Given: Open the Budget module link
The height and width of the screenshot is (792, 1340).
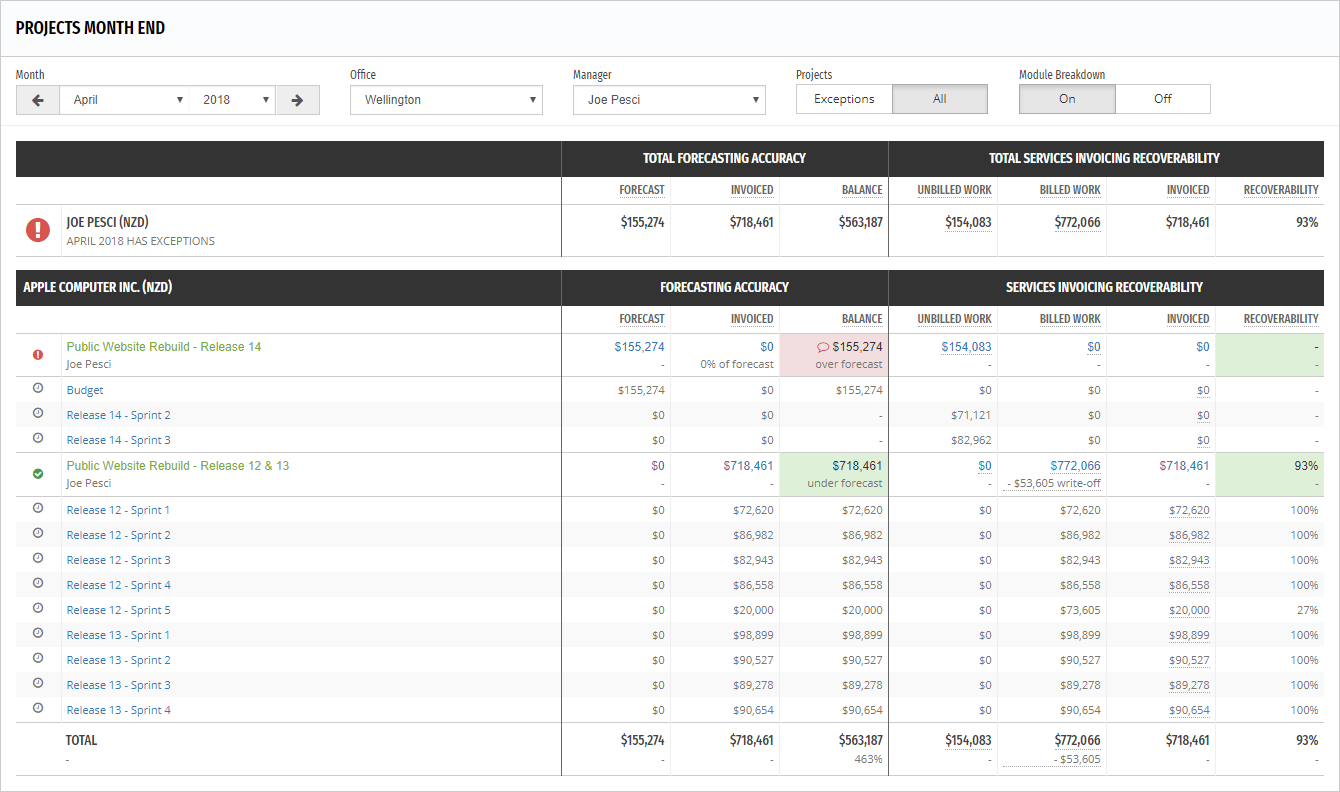Looking at the screenshot, I should [x=85, y=391].
